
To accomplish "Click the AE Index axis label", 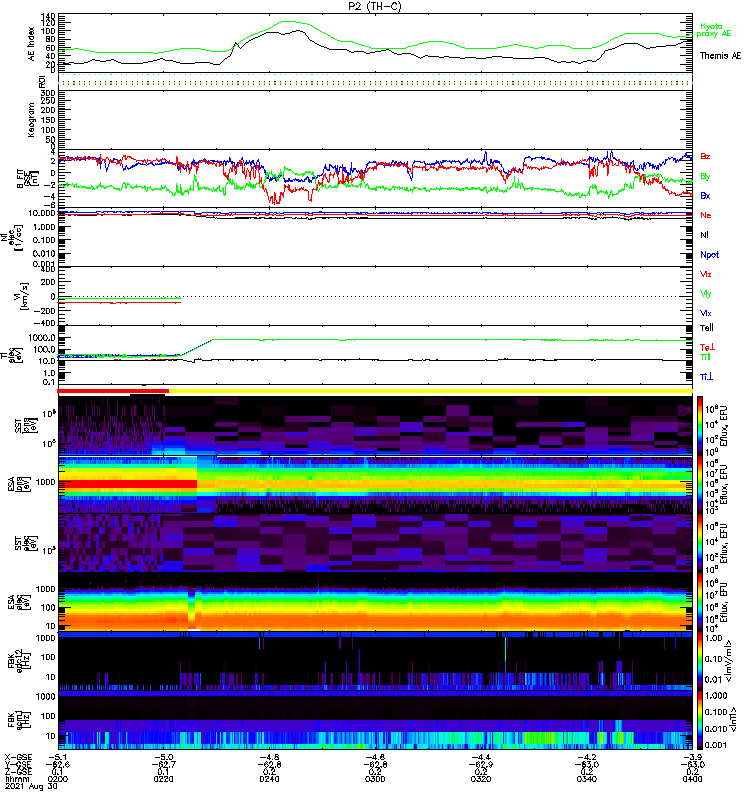I will coord(31,44).
